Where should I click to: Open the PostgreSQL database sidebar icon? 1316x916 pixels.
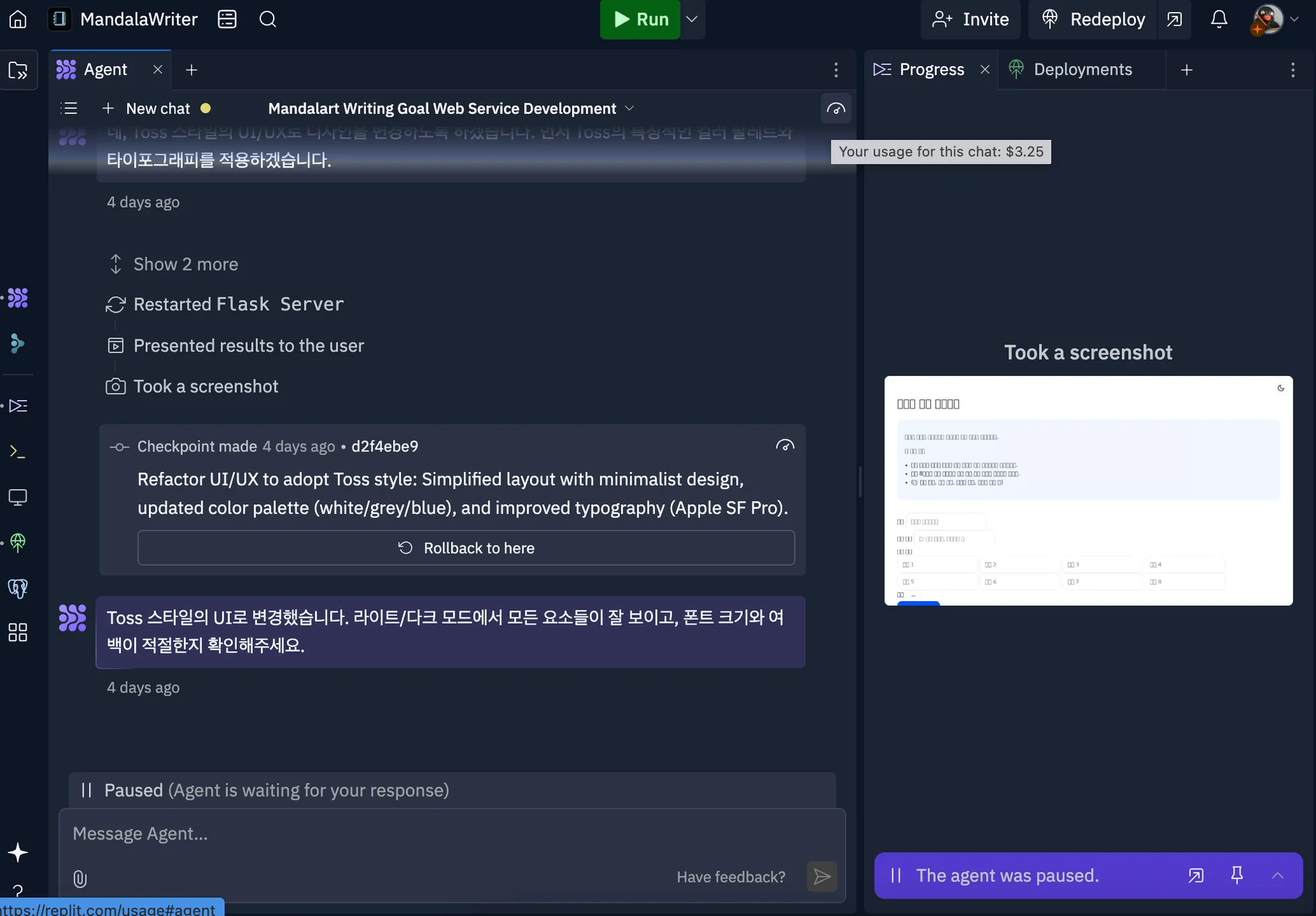coord(18,588)
